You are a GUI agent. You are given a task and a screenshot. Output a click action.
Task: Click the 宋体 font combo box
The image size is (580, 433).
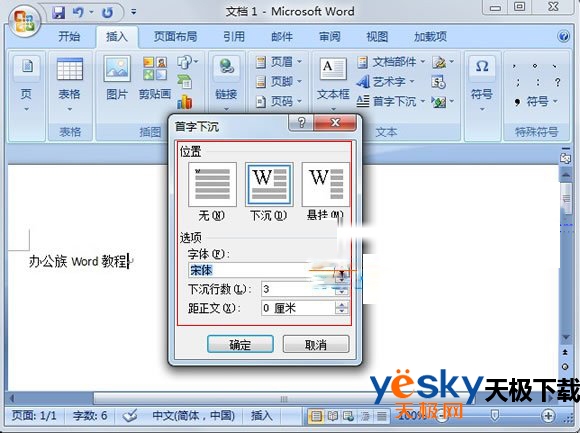(x=268, y=270)
